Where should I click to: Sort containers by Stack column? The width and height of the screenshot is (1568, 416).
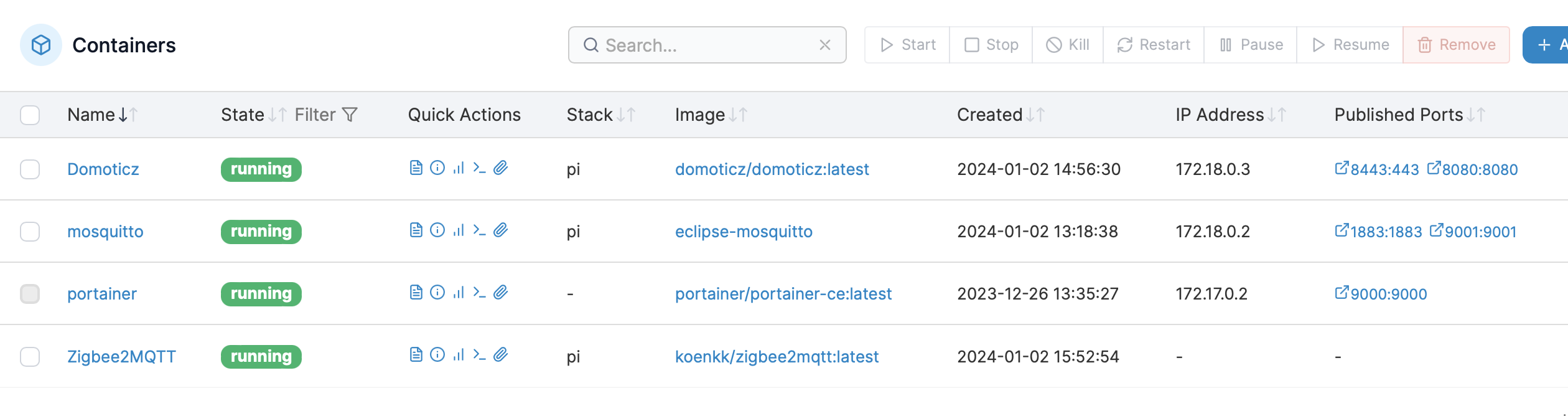(601, 115)
